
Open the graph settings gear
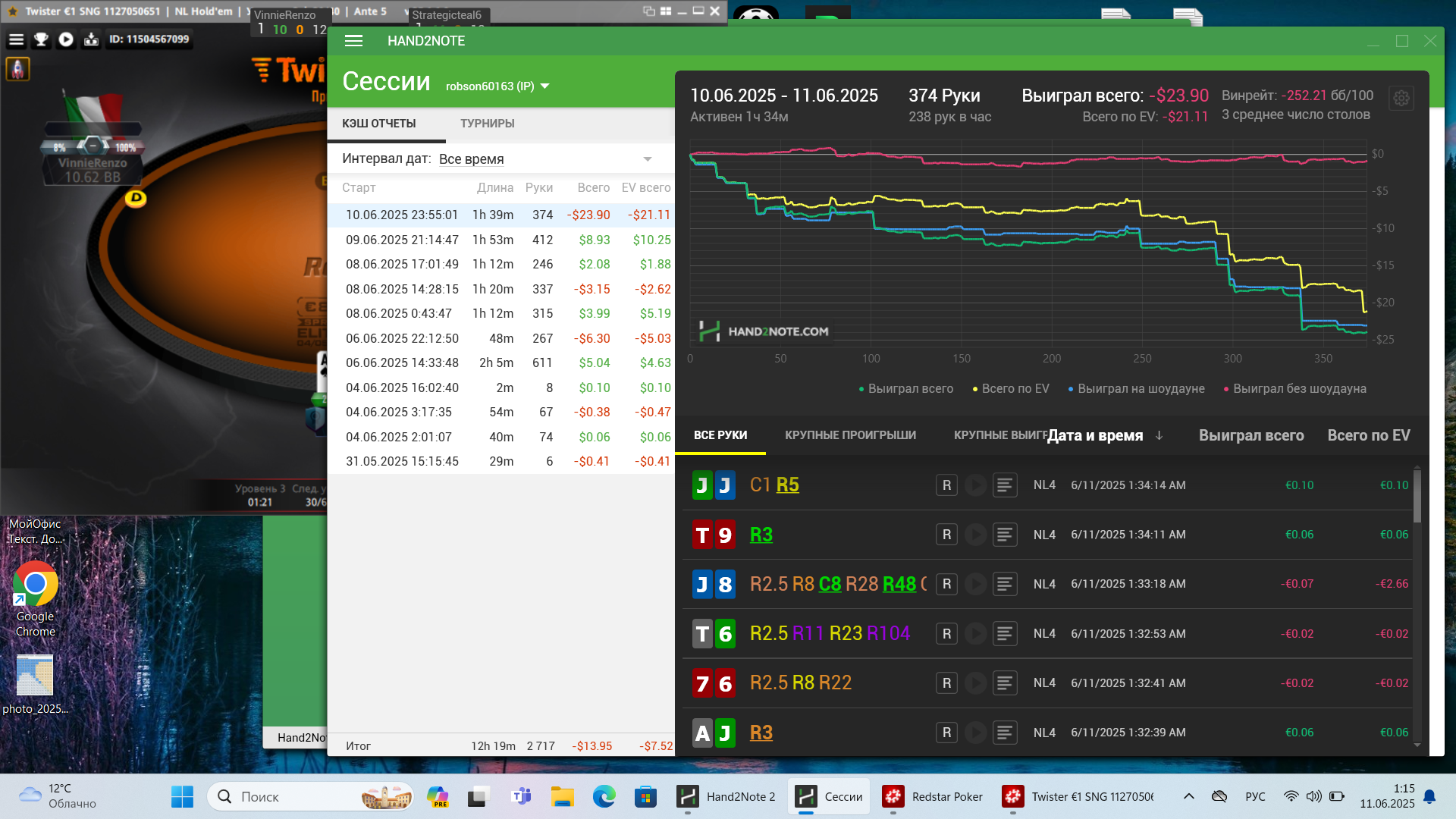[x=1401, y=99]
